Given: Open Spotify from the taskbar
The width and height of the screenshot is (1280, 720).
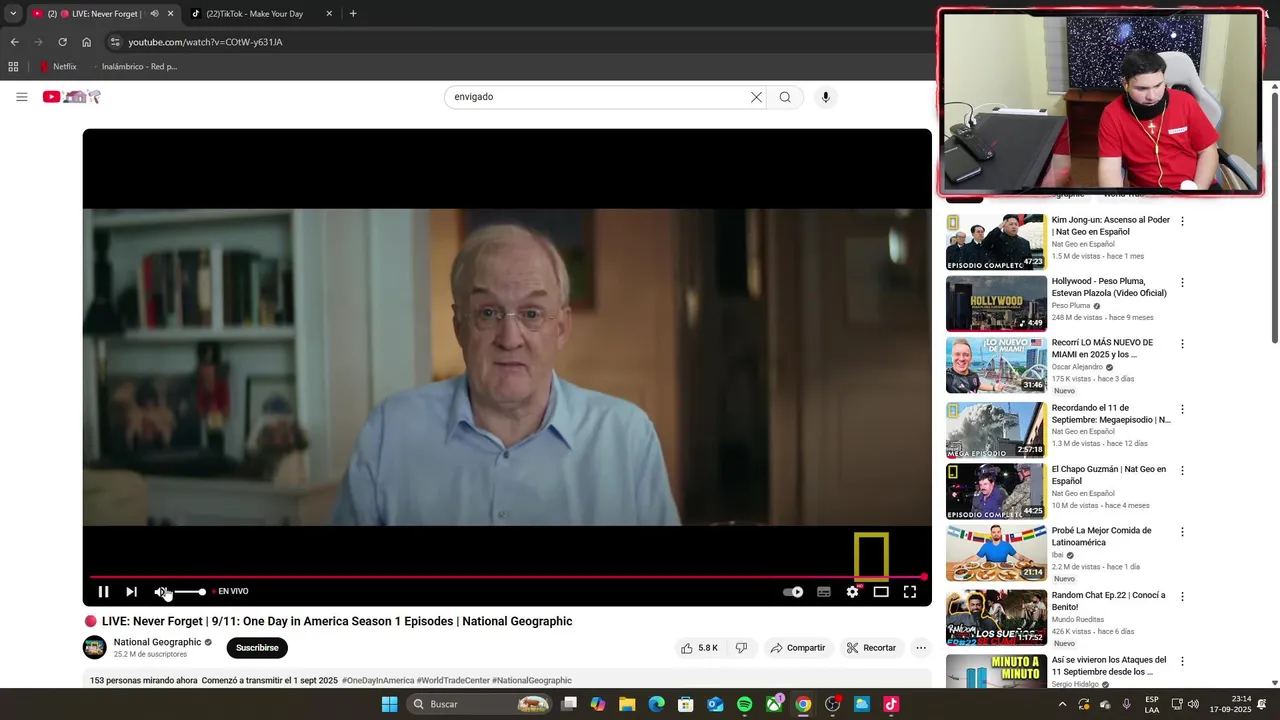Looking at the screenshot, I should [744, 704].
